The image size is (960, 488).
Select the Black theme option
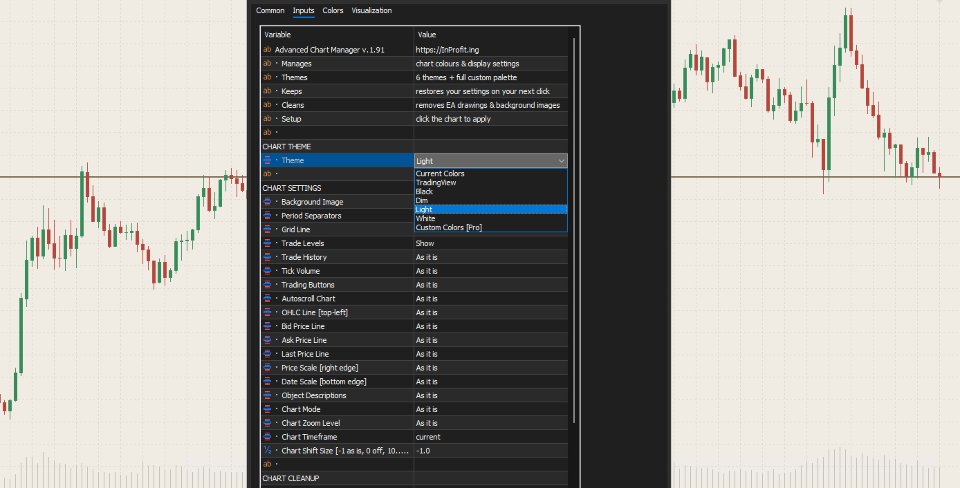(x=490, y=192)
